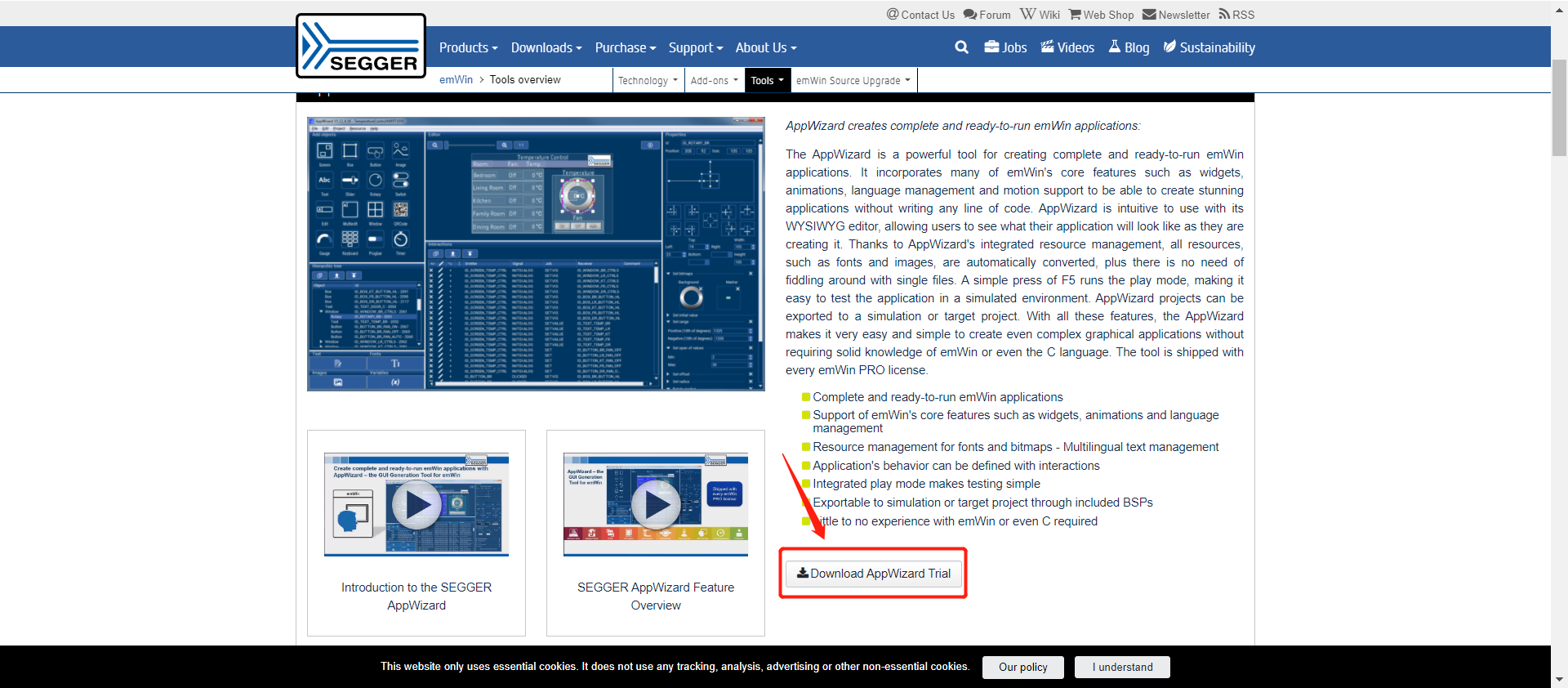Click the SEGGER logo
Screen dimensions: 1568x688
tap(361, 46)
